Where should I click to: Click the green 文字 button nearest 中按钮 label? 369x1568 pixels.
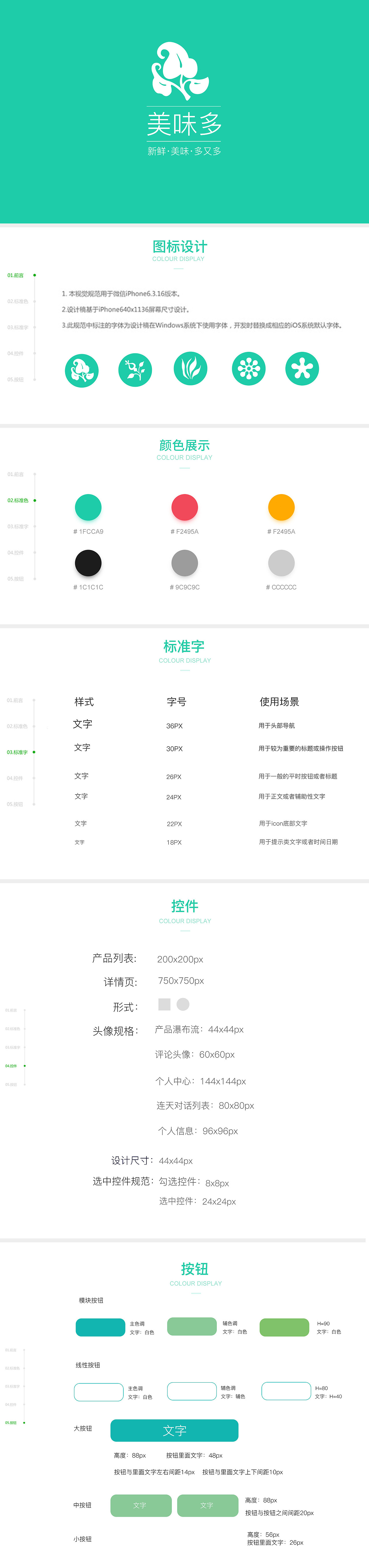(x=141, y=1505)
